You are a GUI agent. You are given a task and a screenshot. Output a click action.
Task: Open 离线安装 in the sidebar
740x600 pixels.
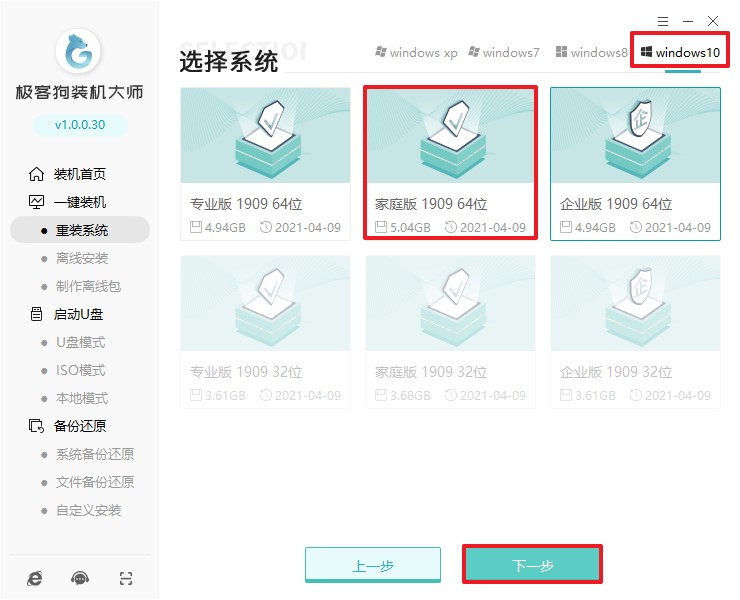click(x=81, y=258)
